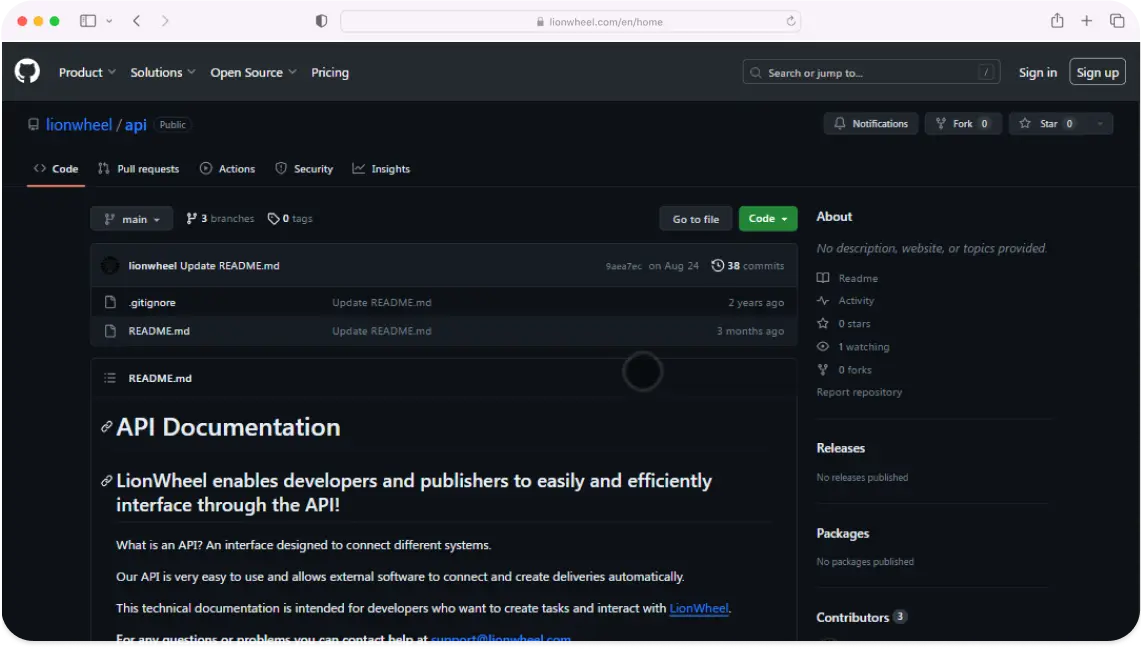Enable notifications for this repository

[x=869, y=123]
